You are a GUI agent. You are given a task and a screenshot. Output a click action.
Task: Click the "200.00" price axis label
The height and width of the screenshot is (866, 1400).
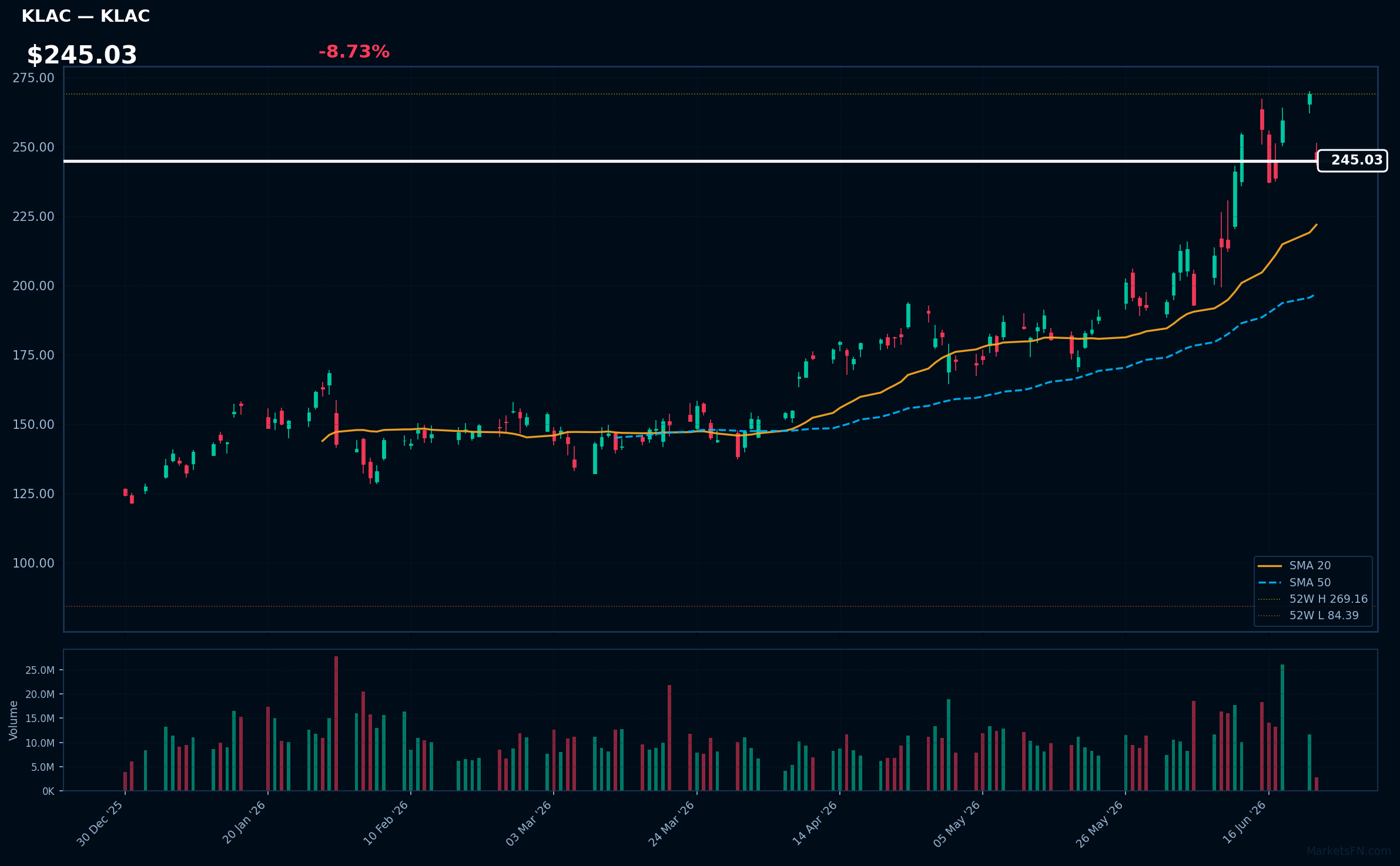(34, 286)
